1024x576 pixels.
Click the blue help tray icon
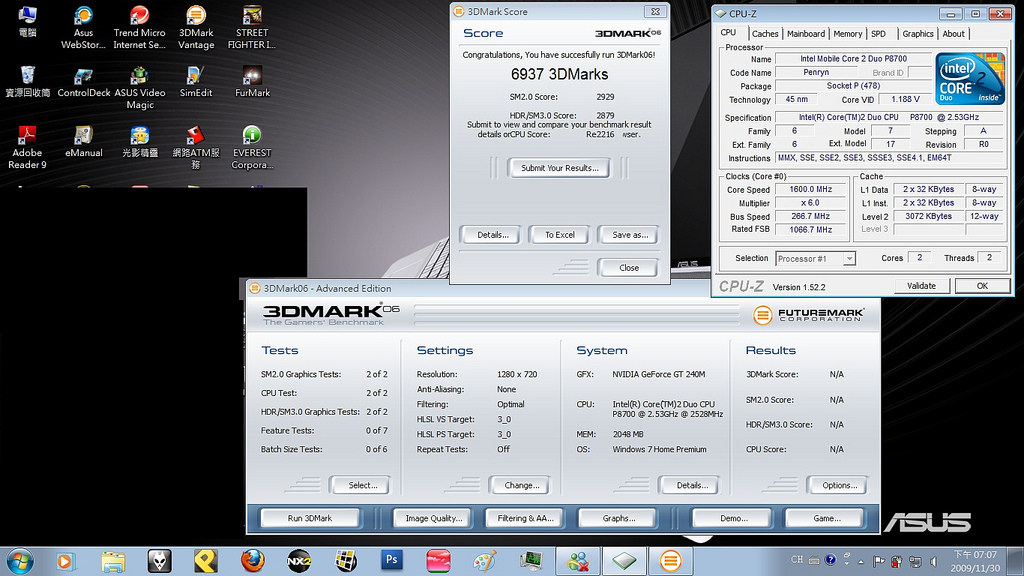[x=830, y=560]
